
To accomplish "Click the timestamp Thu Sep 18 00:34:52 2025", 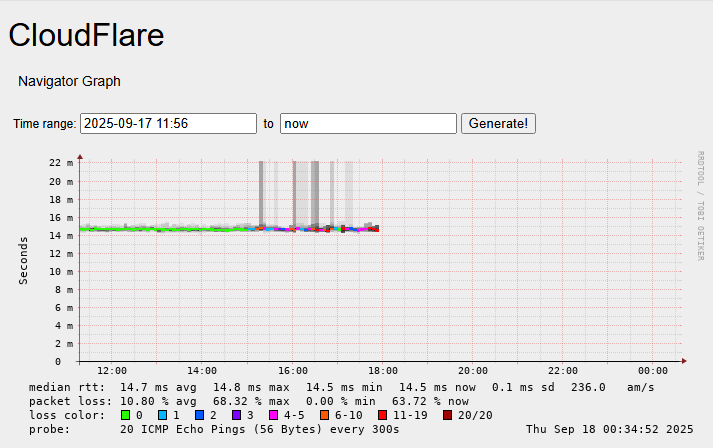I will click(610, 429).
